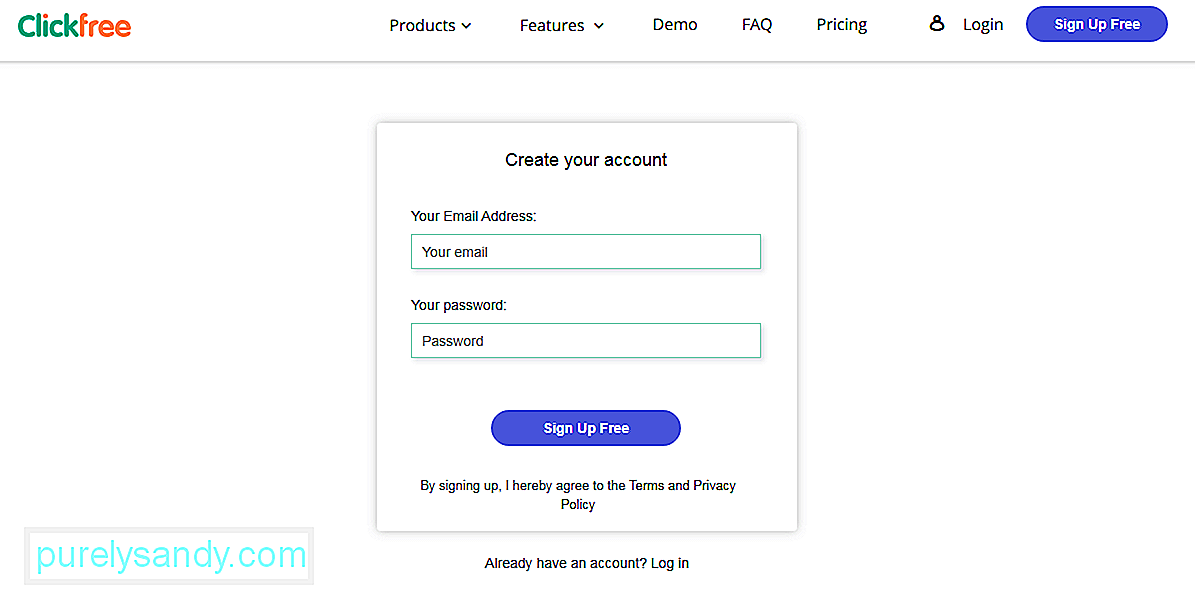Open the Products menu label
1195x600 pixels.
pyautogui.click(x=422, y=25)
